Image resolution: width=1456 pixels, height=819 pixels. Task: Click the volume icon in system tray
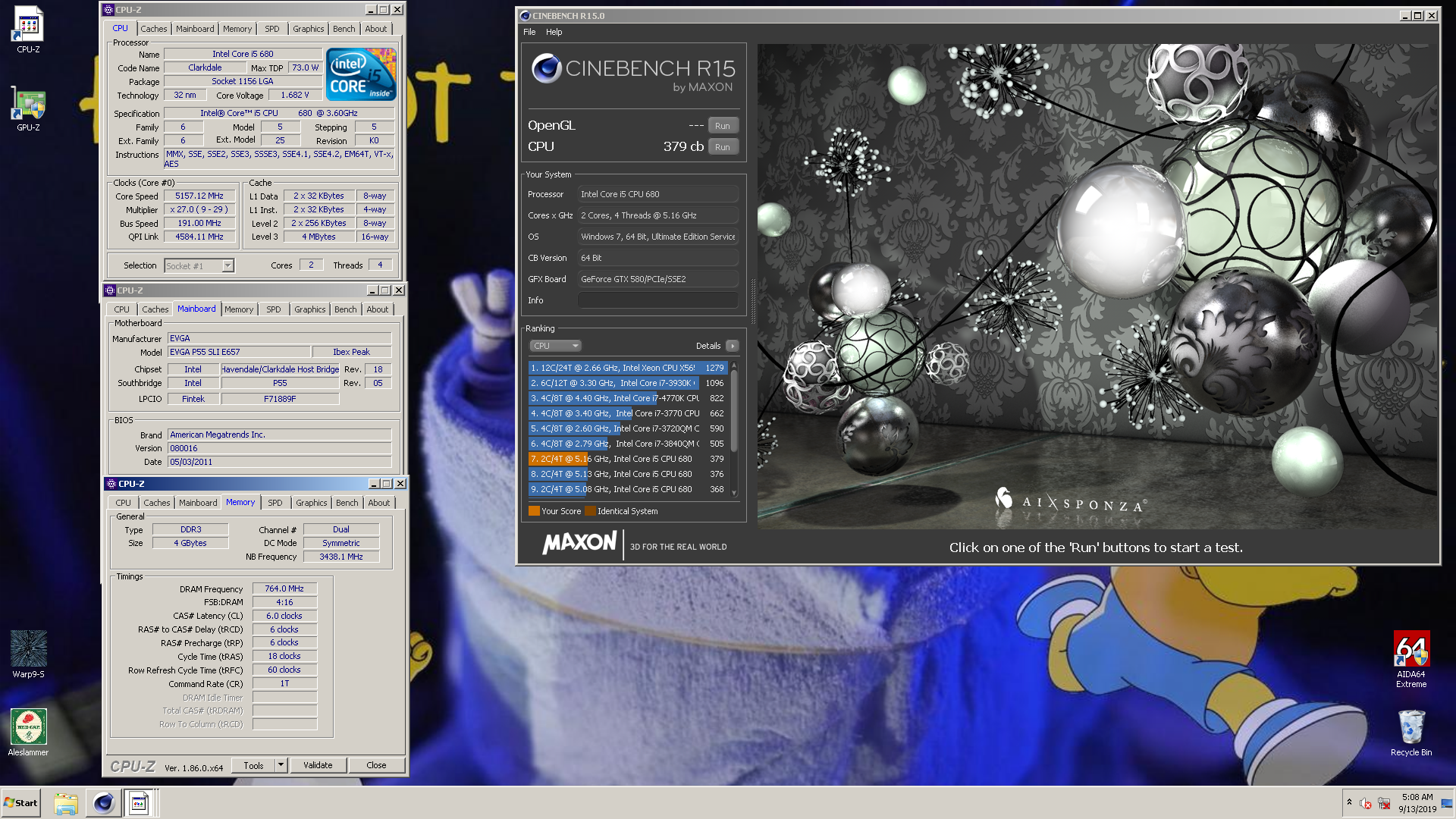point(1366,803)
